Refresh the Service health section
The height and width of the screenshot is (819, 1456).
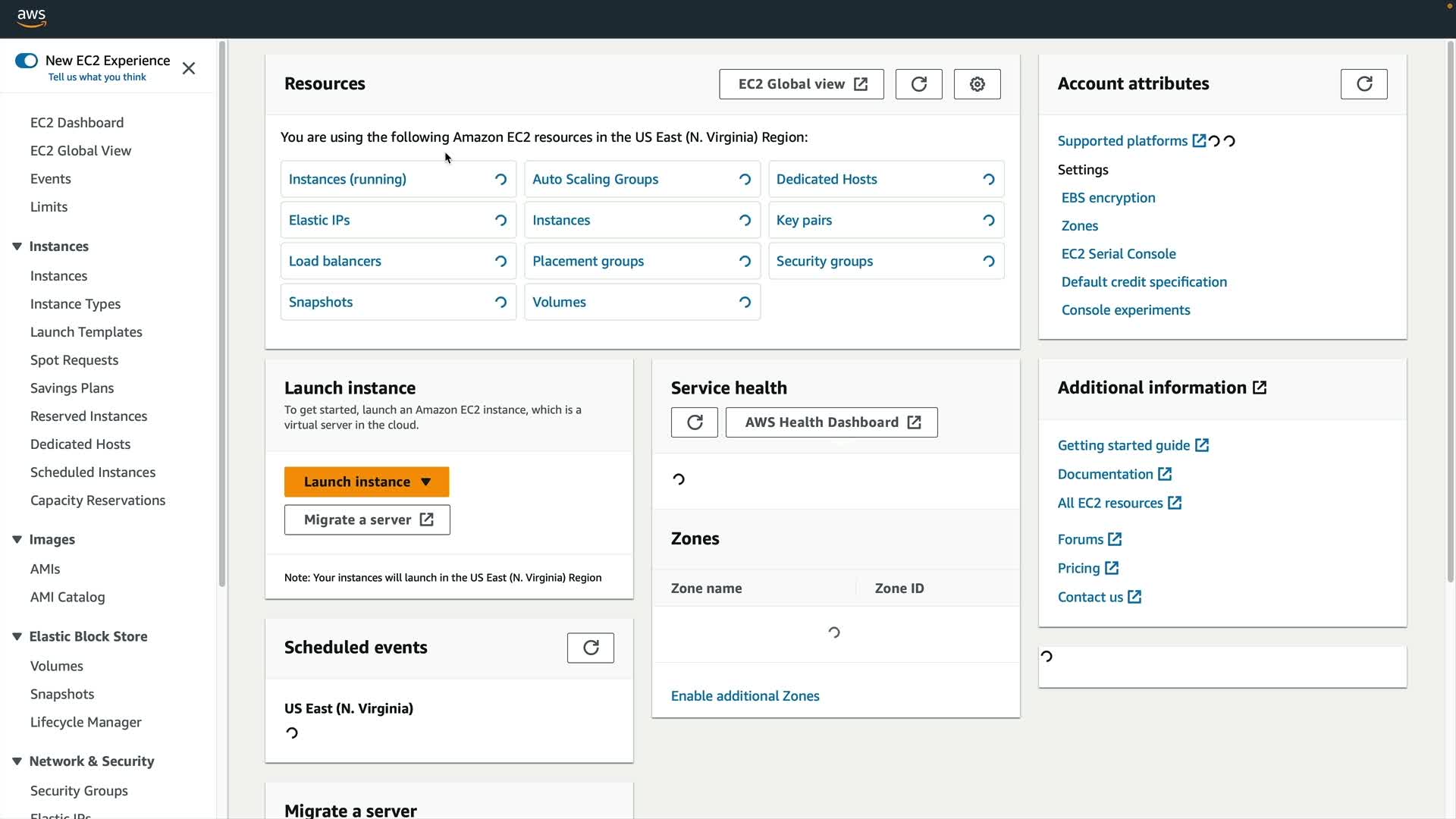click(694, 422)
